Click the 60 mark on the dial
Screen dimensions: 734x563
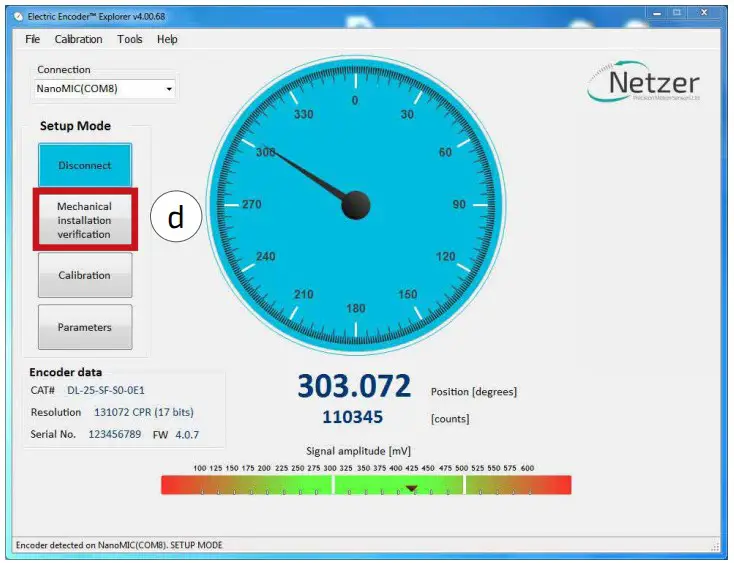click(x=445, y=153)
